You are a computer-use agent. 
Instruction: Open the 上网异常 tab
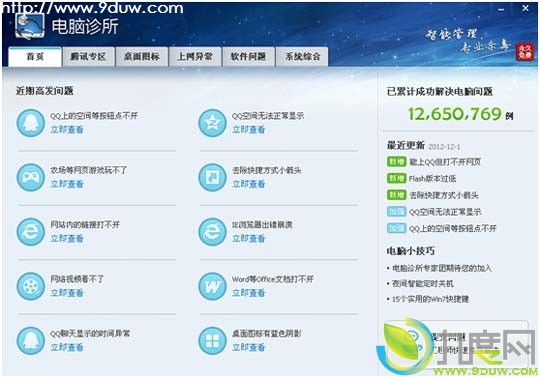click(x=195, y=56)
